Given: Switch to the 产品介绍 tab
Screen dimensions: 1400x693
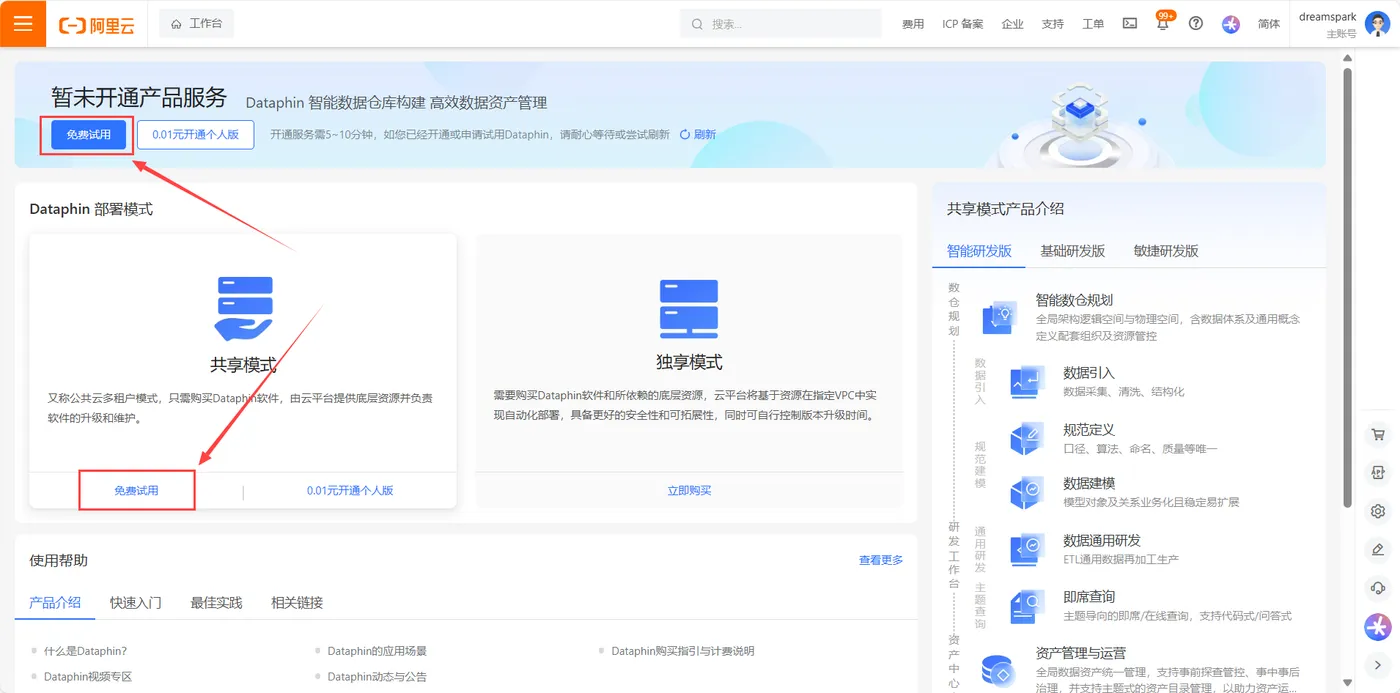Looking at the screenshot, I should tap(55, 603).
